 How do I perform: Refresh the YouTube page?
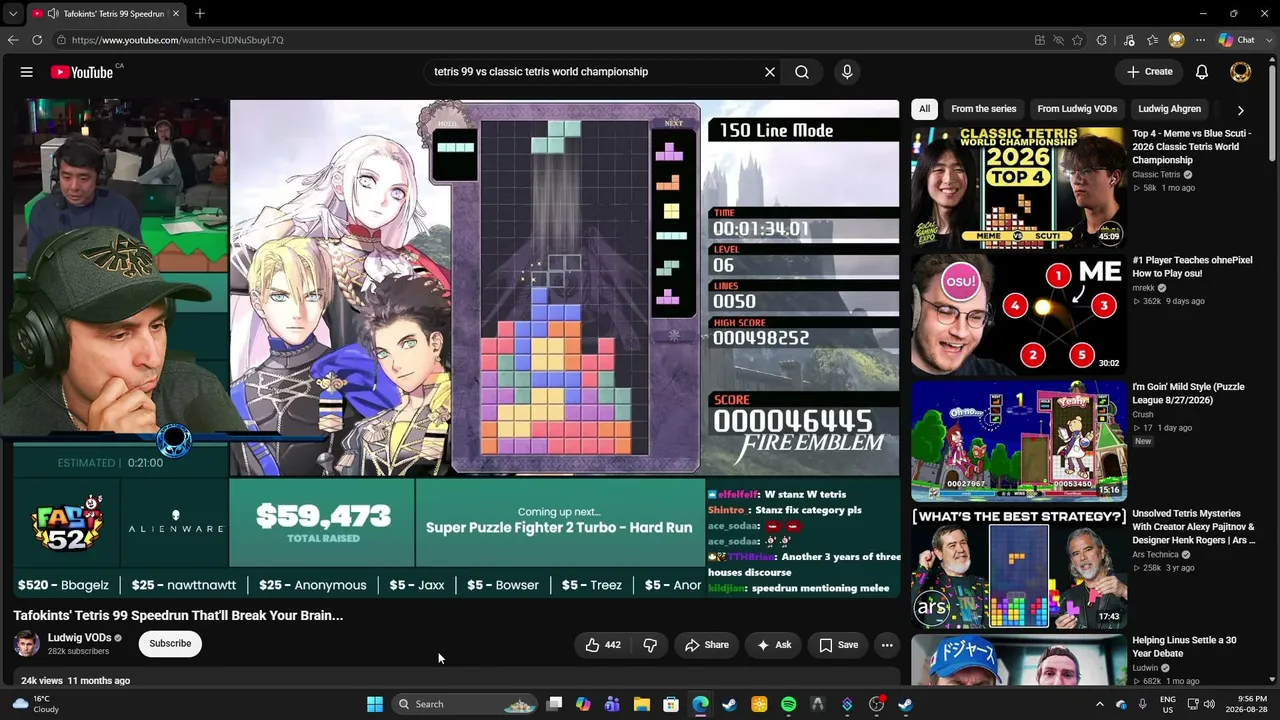click(x=37, y=40)
